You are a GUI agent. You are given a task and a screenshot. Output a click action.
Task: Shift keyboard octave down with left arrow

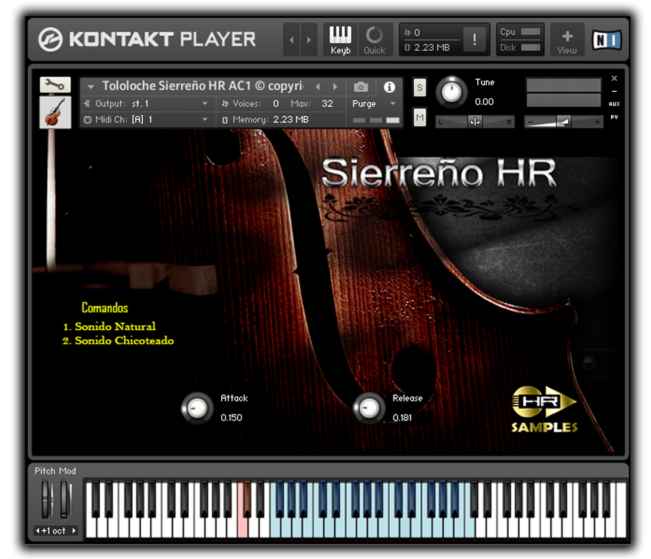38,531
